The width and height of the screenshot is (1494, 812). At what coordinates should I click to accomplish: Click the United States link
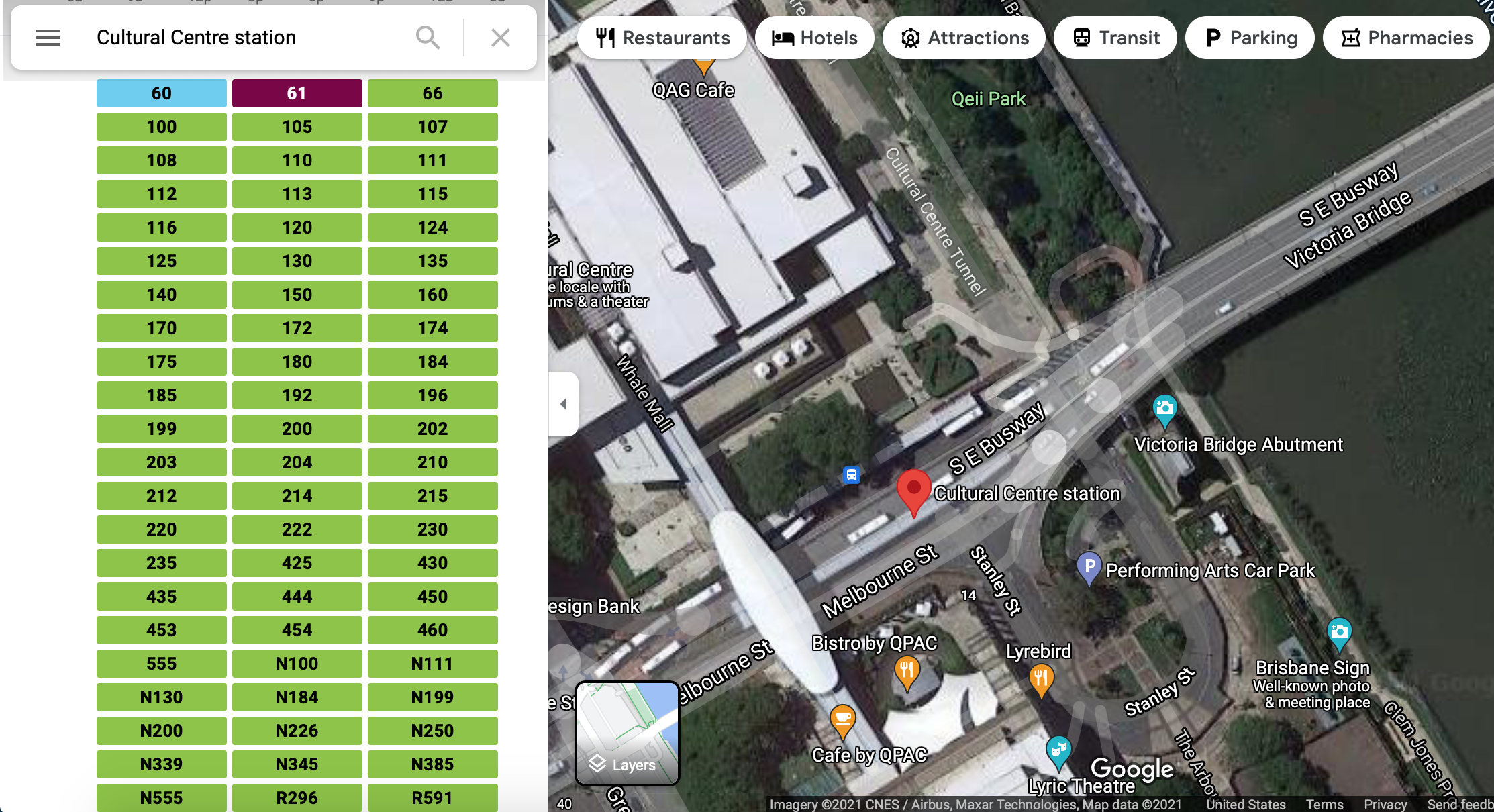(1246, 804)
